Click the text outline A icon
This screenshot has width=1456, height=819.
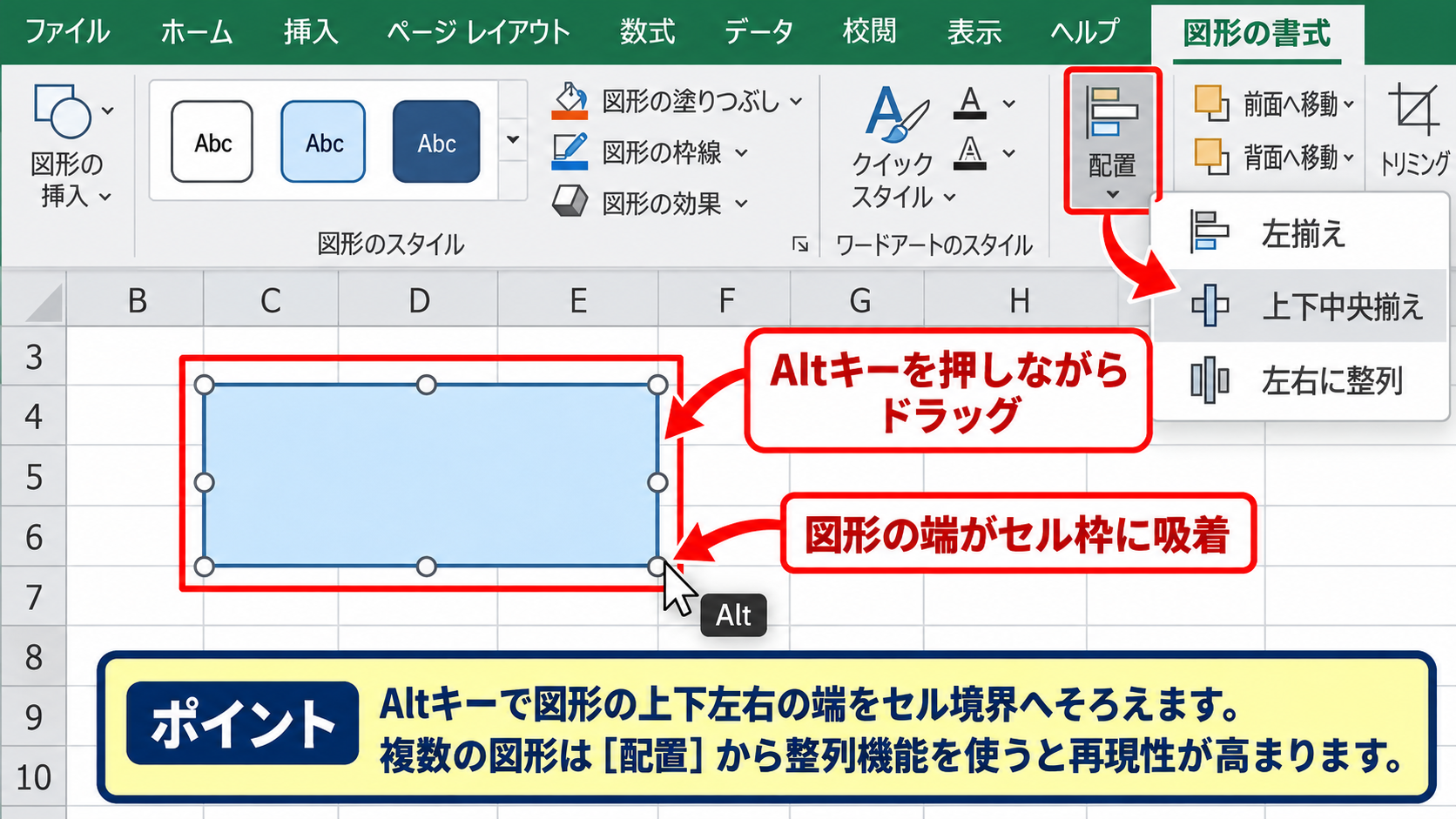[970, 153]
